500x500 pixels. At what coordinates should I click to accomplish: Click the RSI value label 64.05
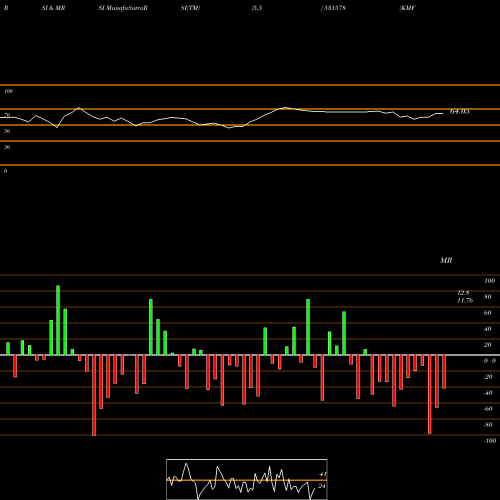tap(460, 112)
